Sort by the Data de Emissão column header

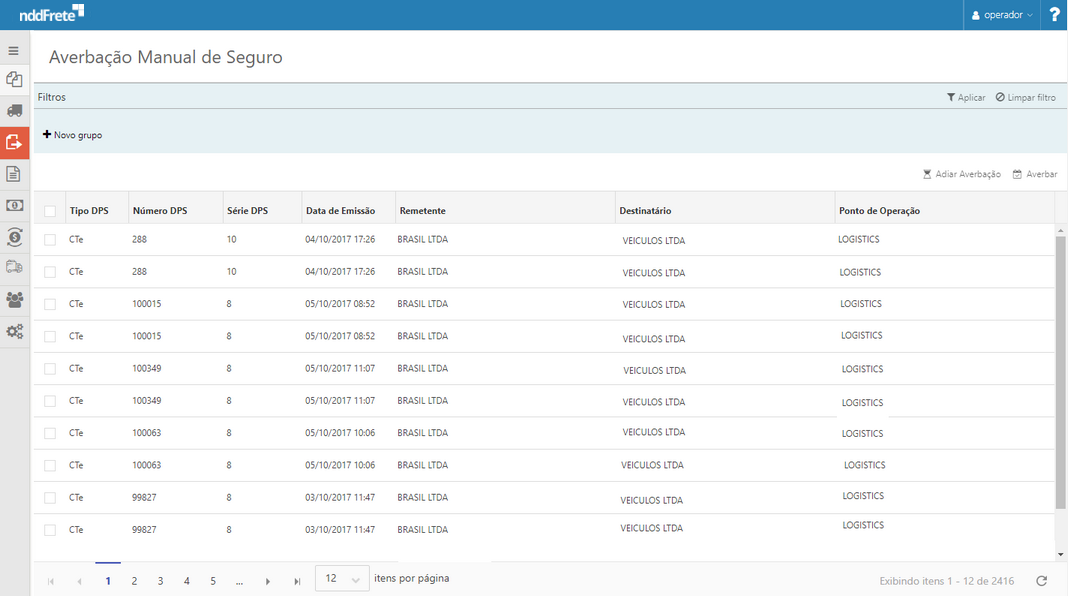coord(340,211)
